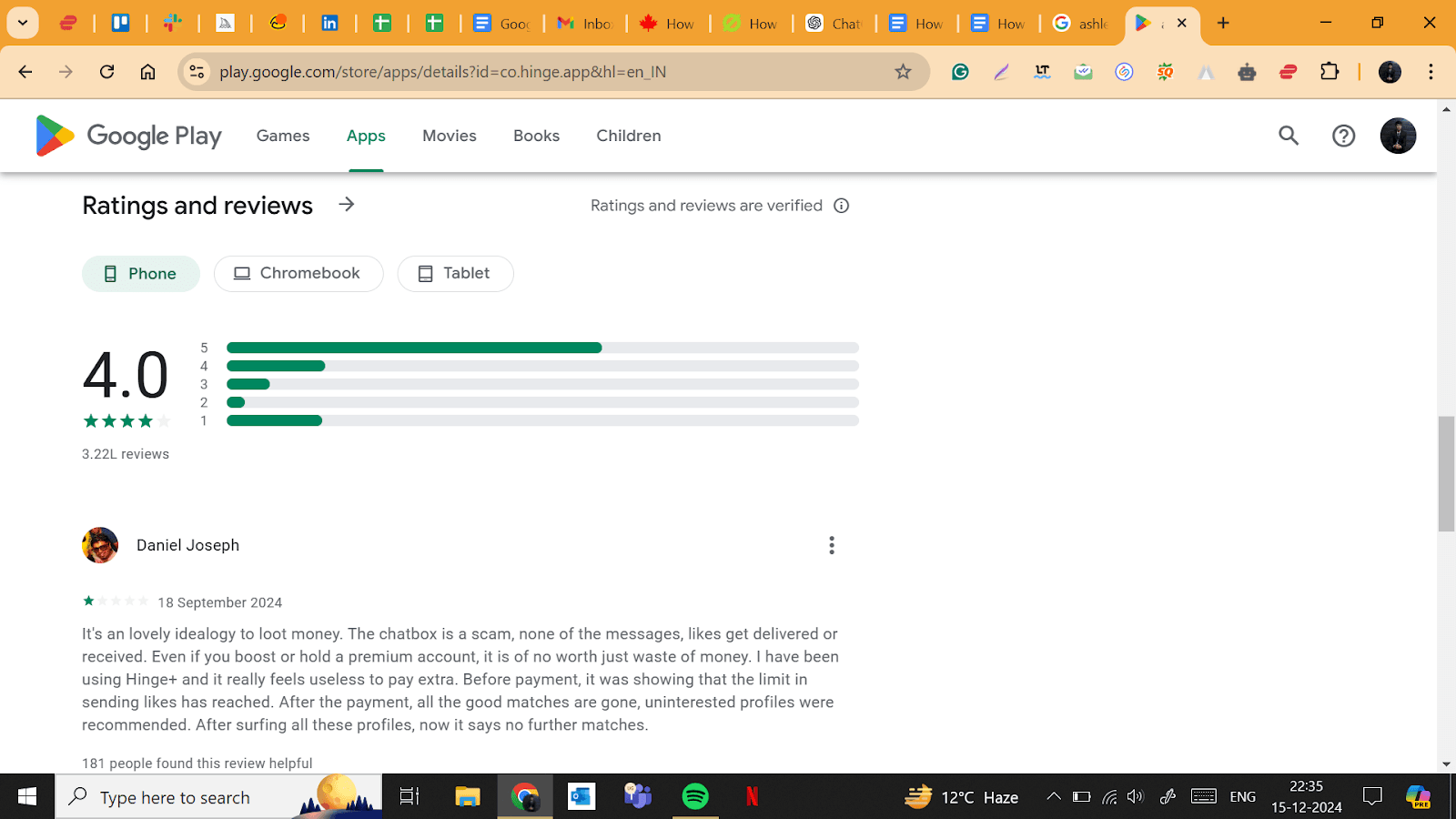Open the tab search dropdown arrow
1456x819 pixels.
point(23,23)
